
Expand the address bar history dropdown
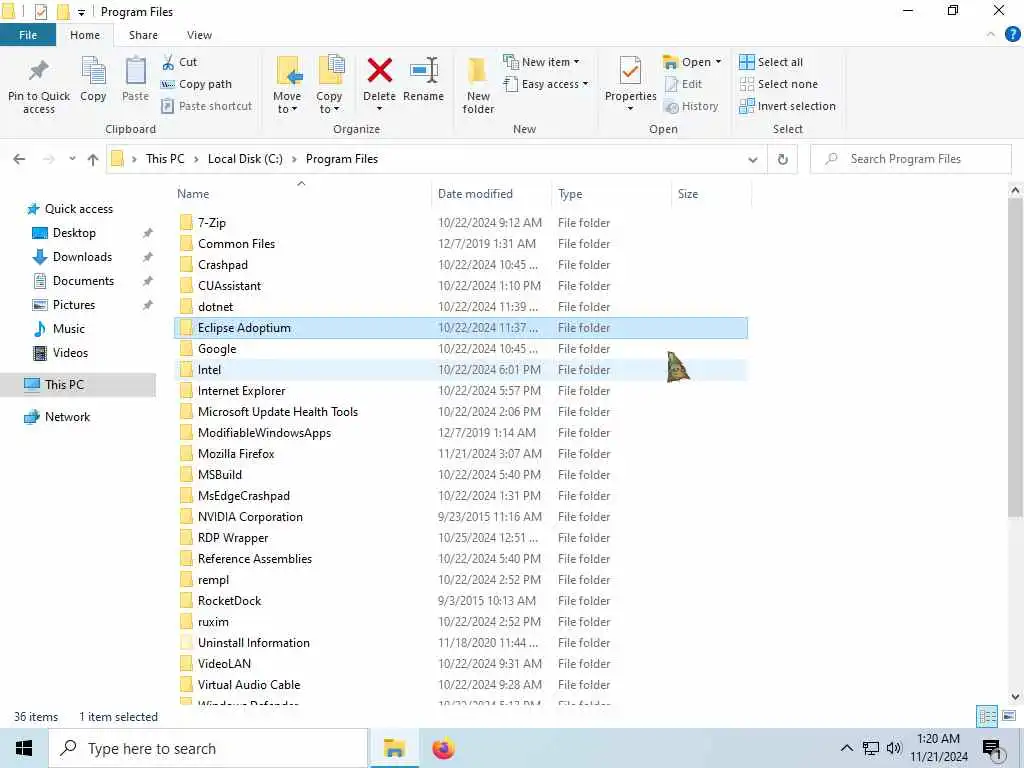(x=752, y=159)
